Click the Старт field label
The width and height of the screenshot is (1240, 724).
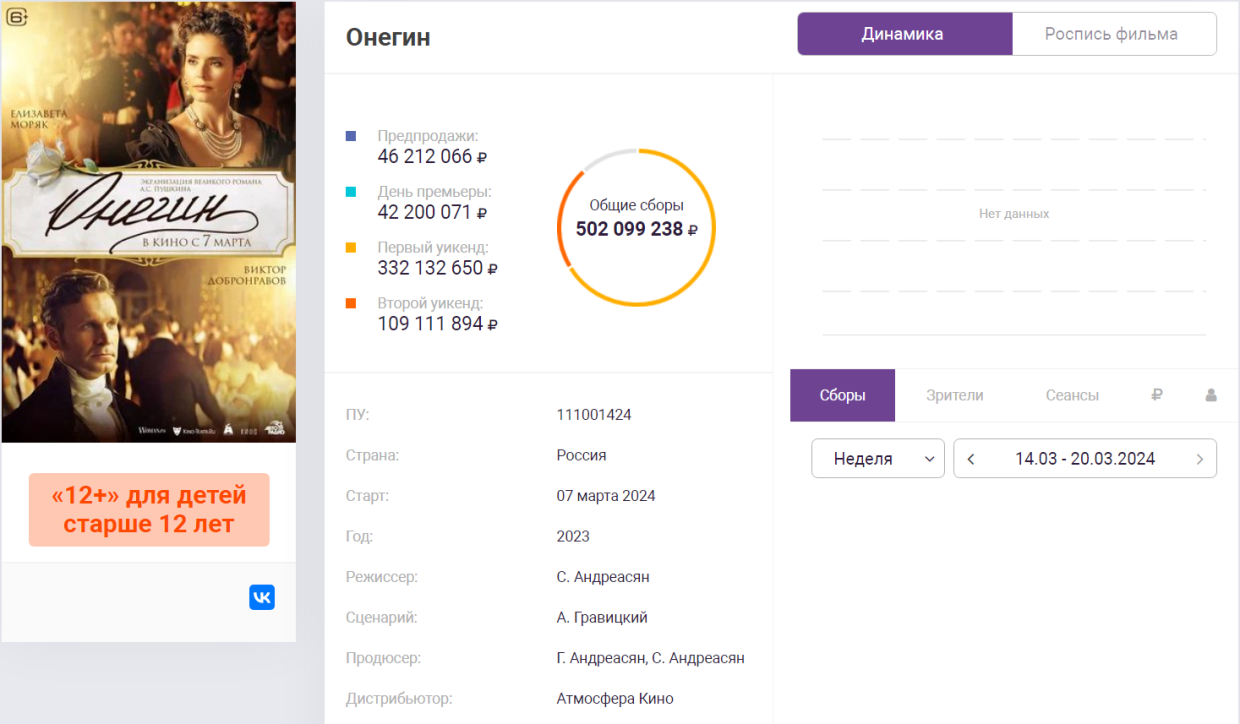click(368, 496)
